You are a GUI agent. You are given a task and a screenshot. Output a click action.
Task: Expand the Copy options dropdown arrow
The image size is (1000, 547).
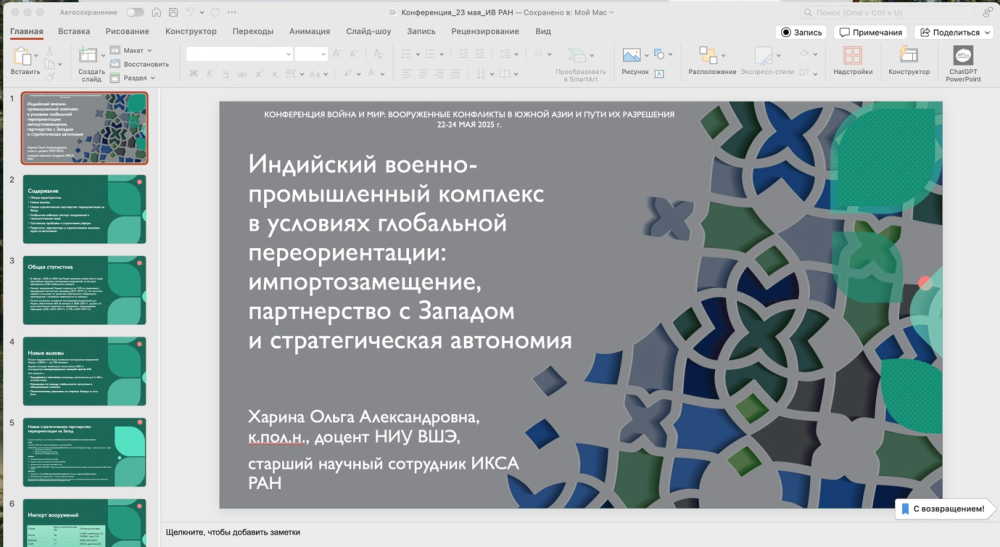[60, 64]
